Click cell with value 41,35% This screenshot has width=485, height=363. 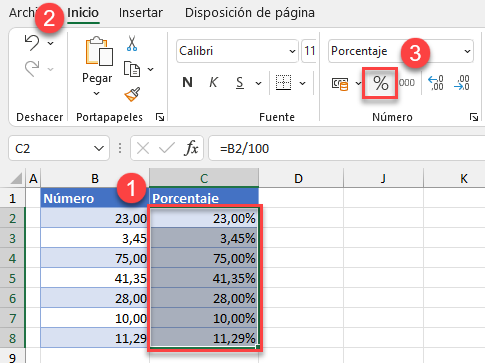[204, 278]
